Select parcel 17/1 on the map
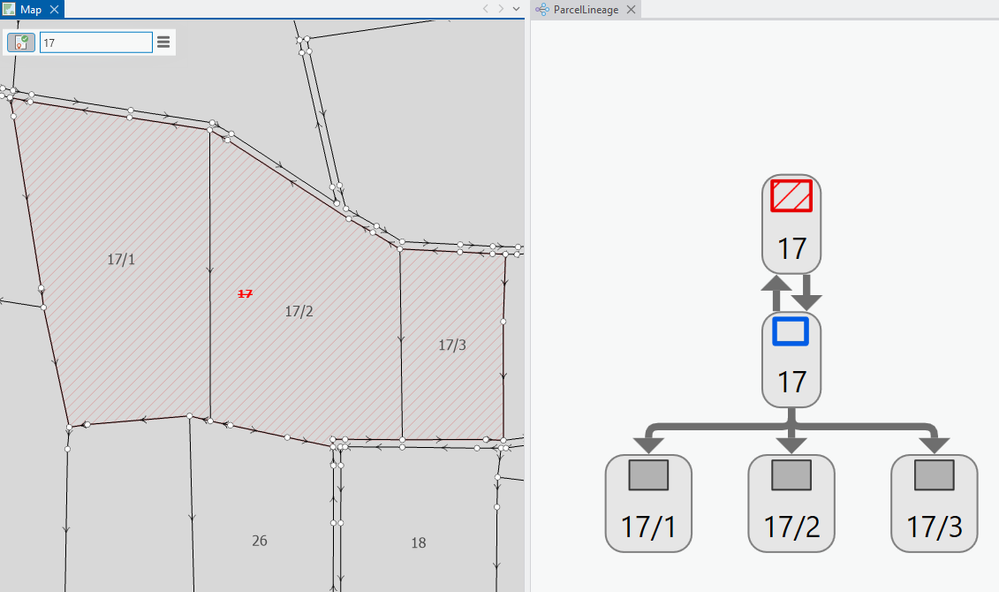 click(x=121, y=259)
